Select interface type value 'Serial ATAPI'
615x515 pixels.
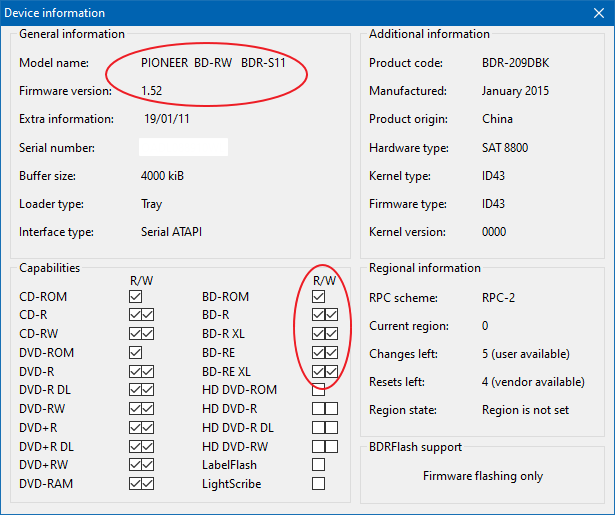(x=171, y=232)
